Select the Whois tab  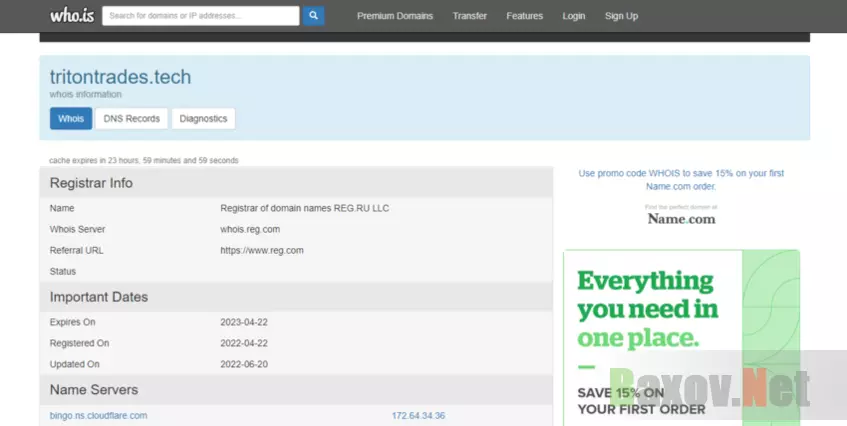71,118
